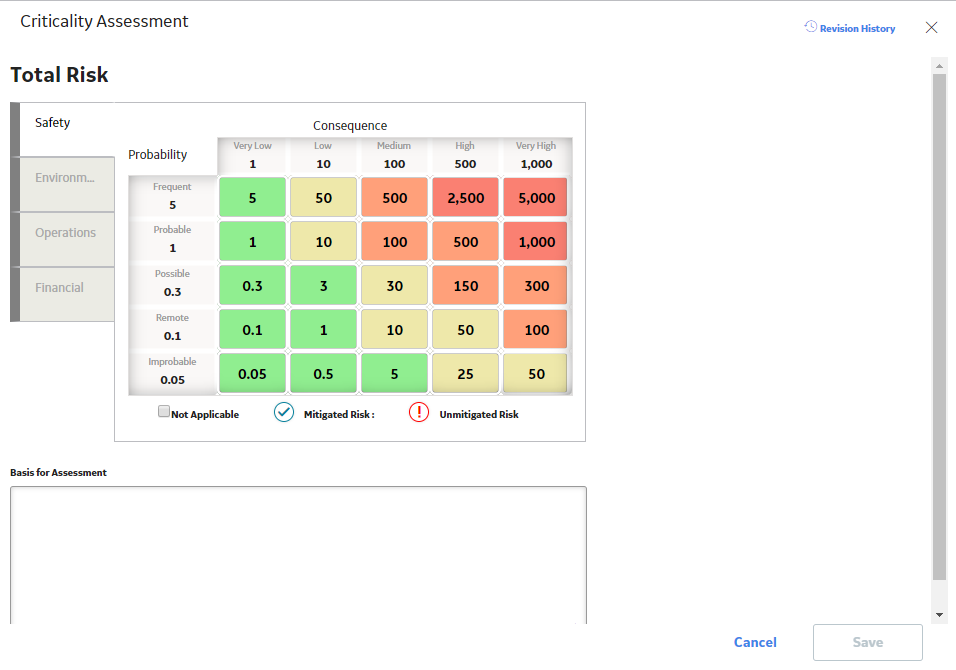Click the Unmitigated Risk exclamation icon
This screenshot has width=956, height=670.
point(419,413)
